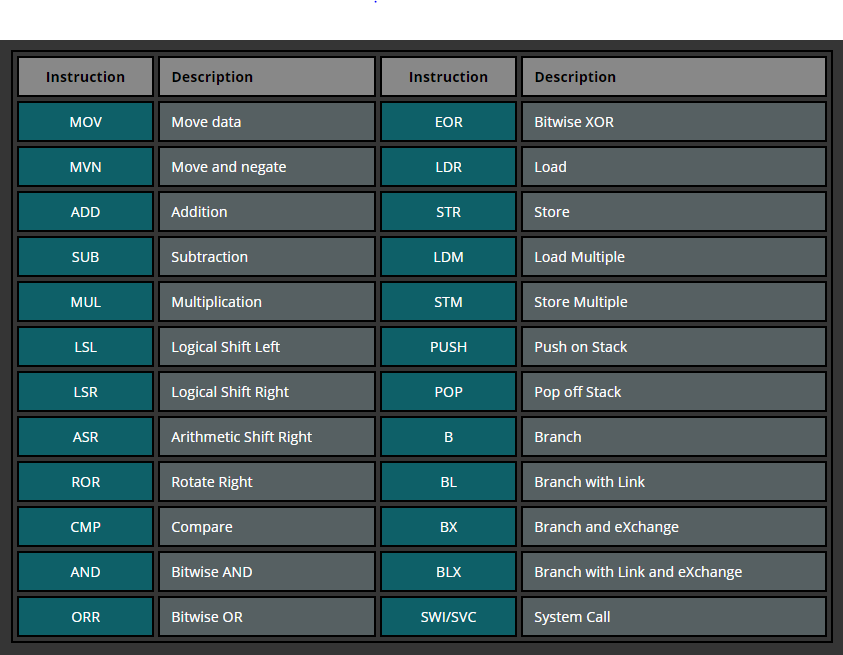Click the 'Branch' description cell
This screenshot has height=655, width=843.
pos(674,437)
